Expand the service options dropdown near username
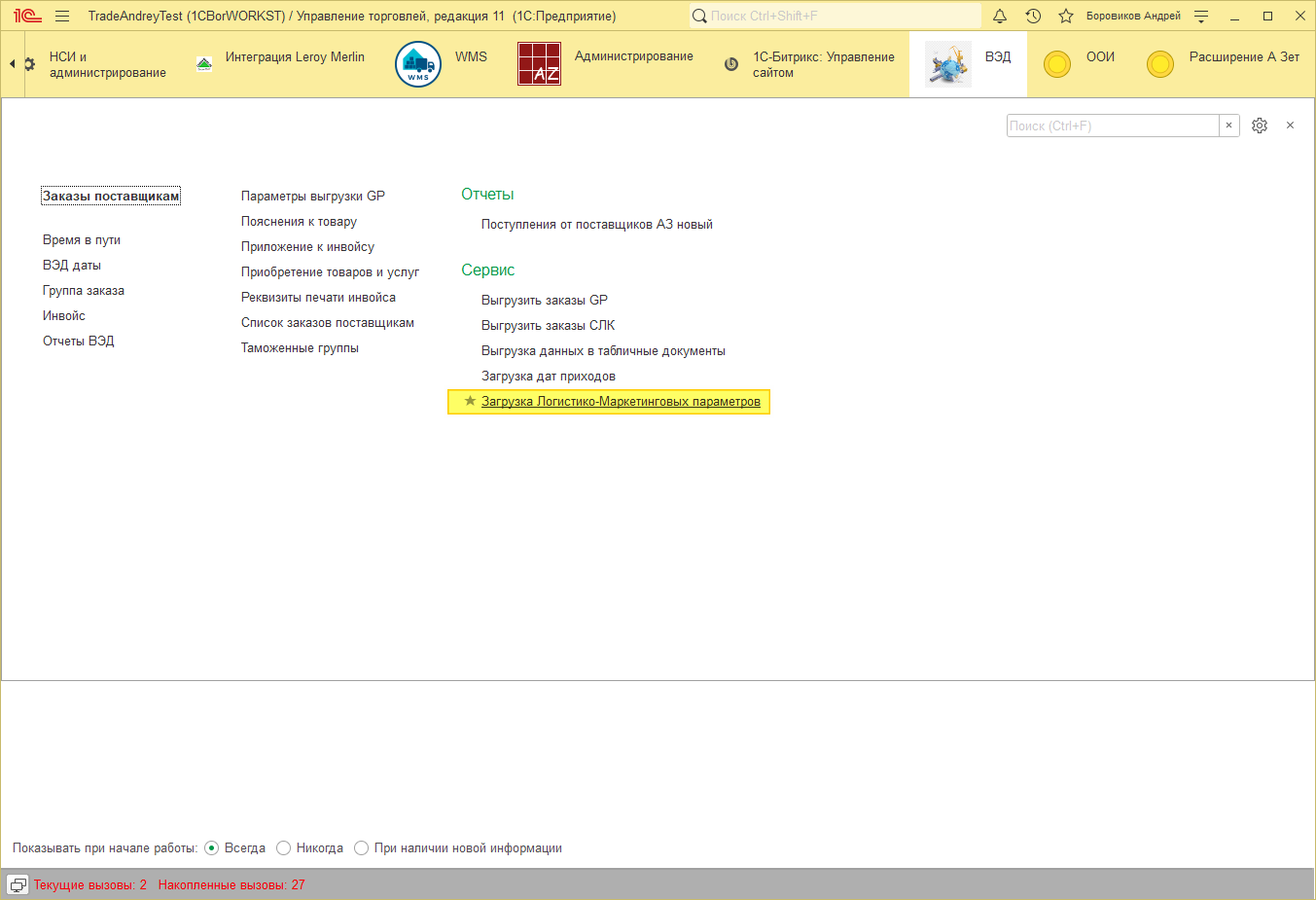Viewport: 1316px width, 900px height. [x=1201, y=16]
